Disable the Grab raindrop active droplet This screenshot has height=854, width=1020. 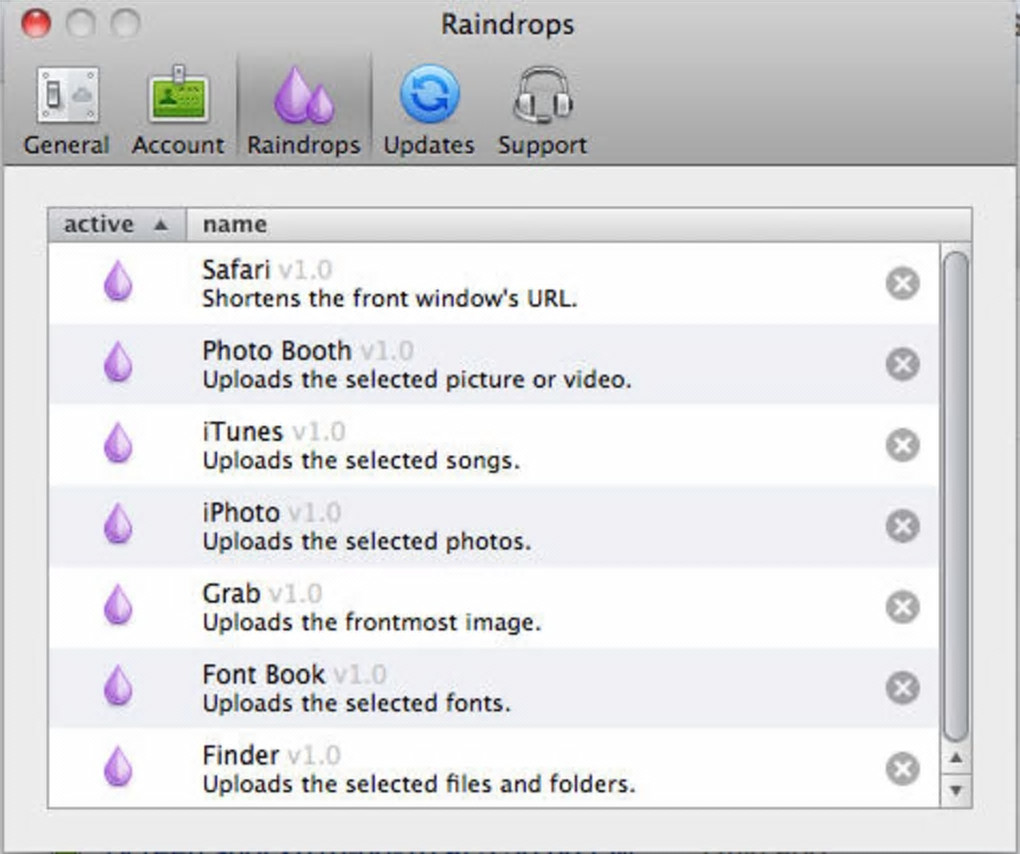[x=118, y=605]
